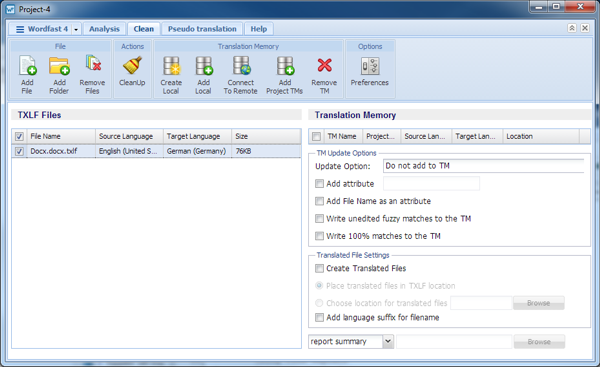Click the Remove Files icon

(93, 64)
